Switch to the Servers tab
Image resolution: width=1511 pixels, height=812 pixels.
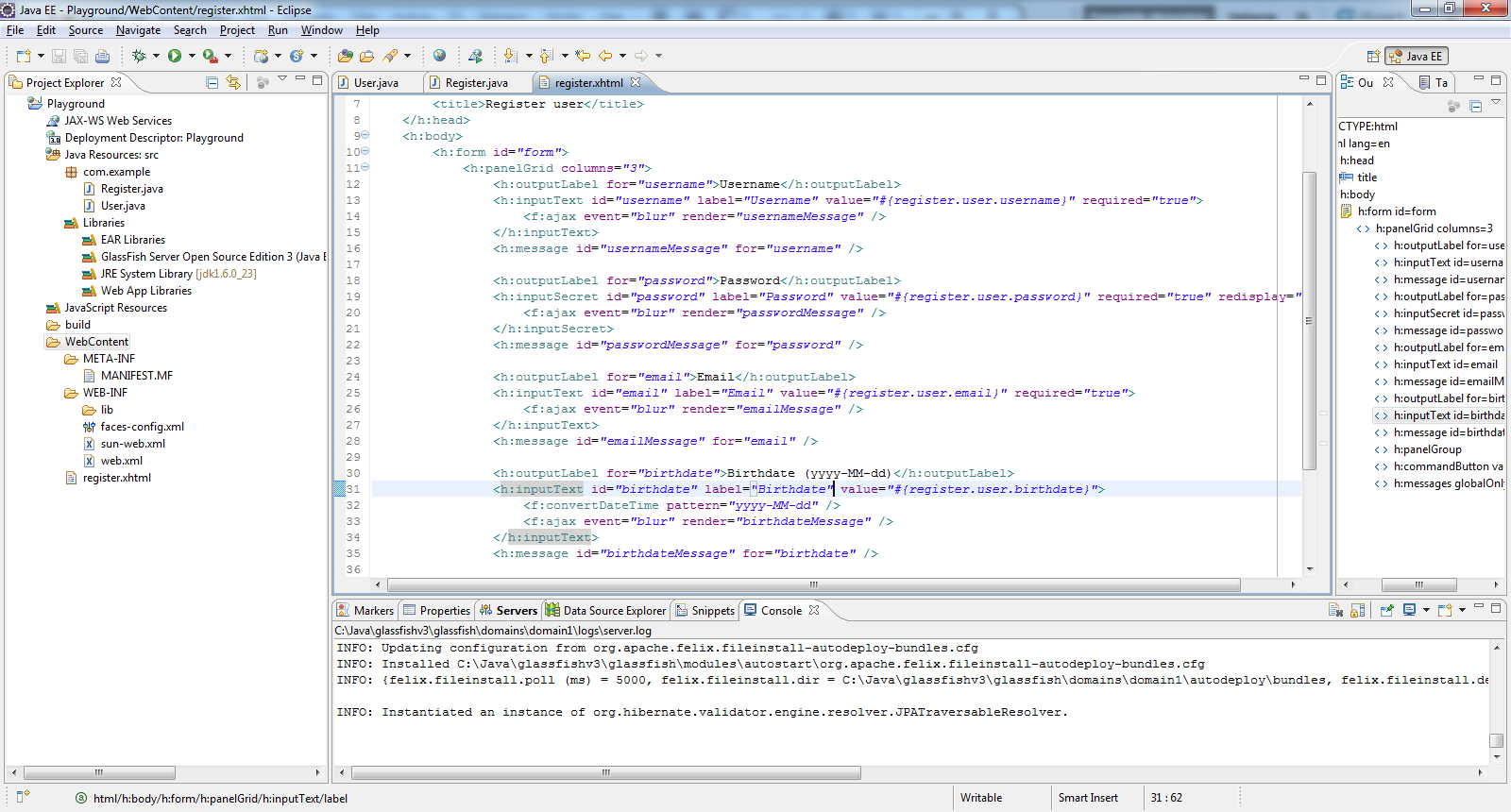coord(508,611)
